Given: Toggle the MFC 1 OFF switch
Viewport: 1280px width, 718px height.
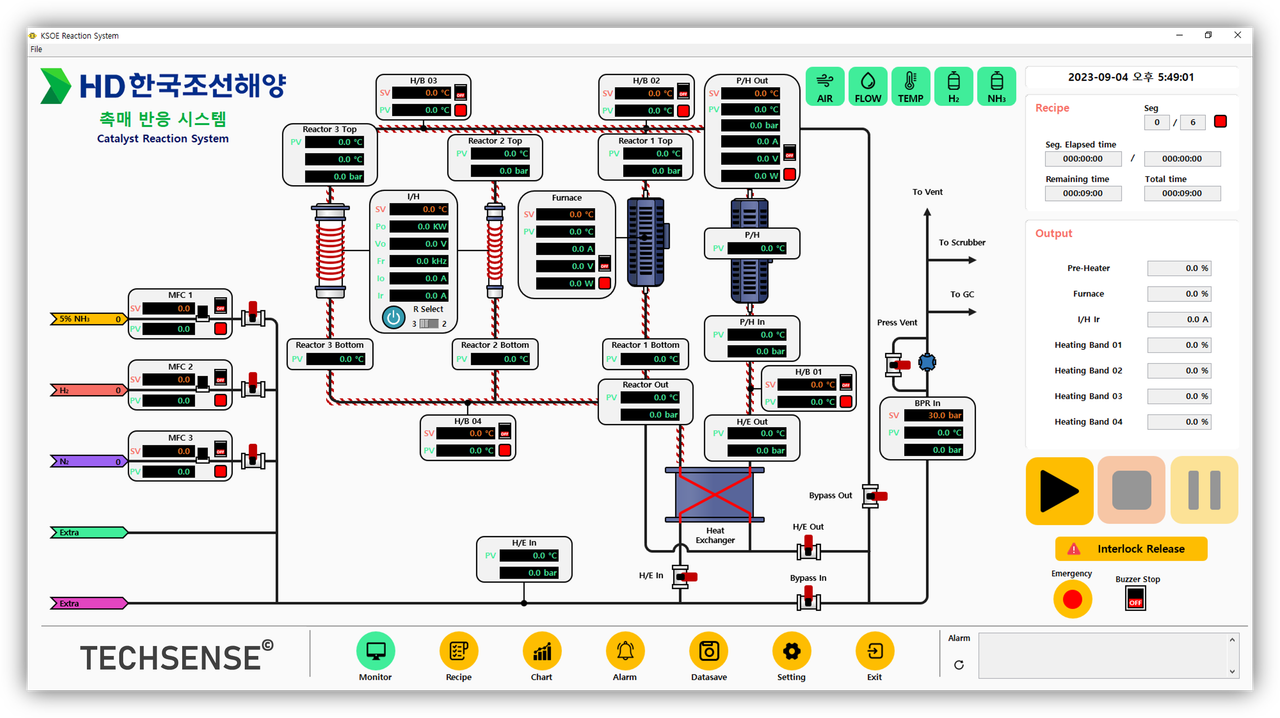Looking at the screenshot, I should click(x=221, y=305).
